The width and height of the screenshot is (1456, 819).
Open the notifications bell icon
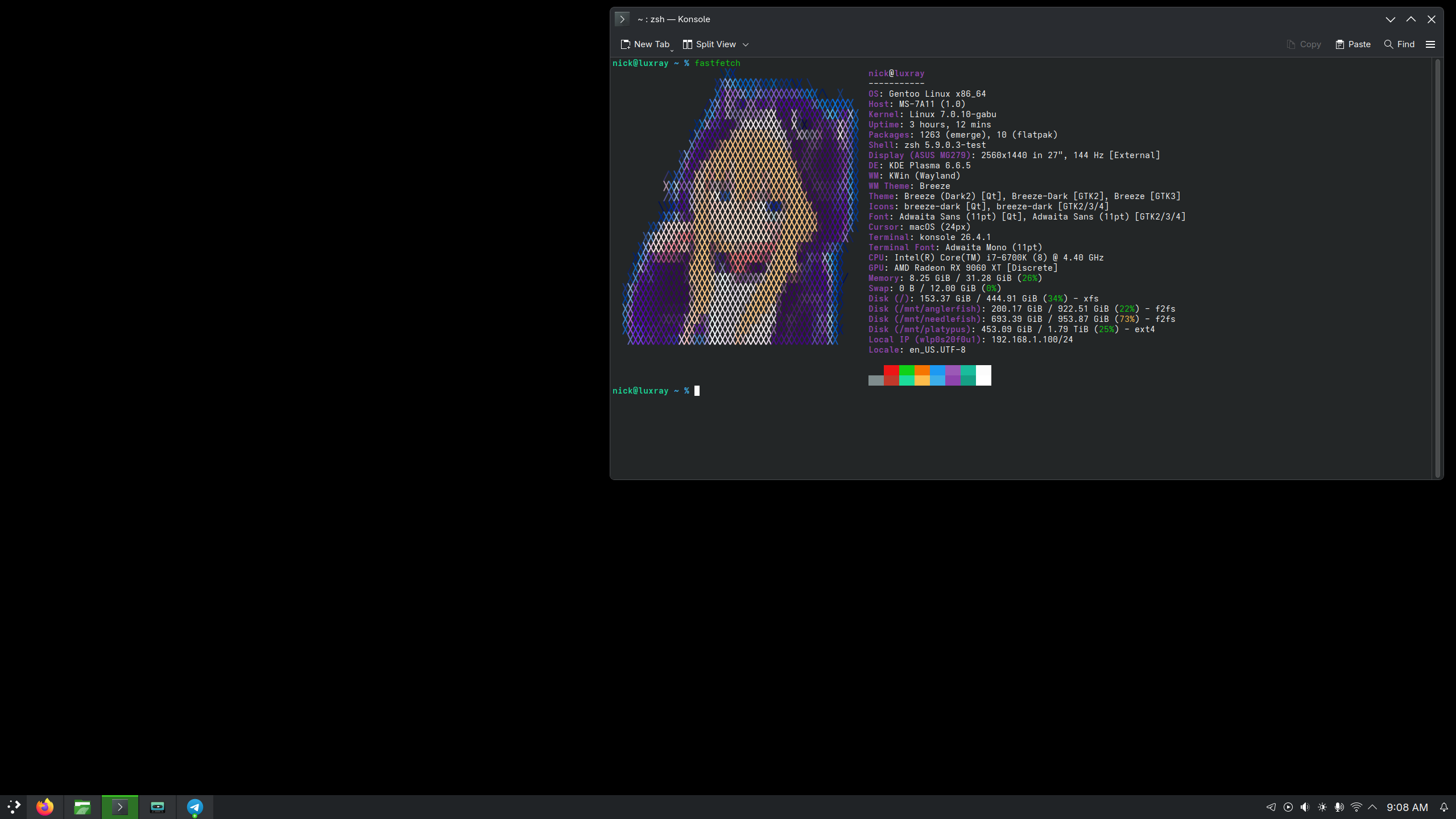click(1443, 807)
